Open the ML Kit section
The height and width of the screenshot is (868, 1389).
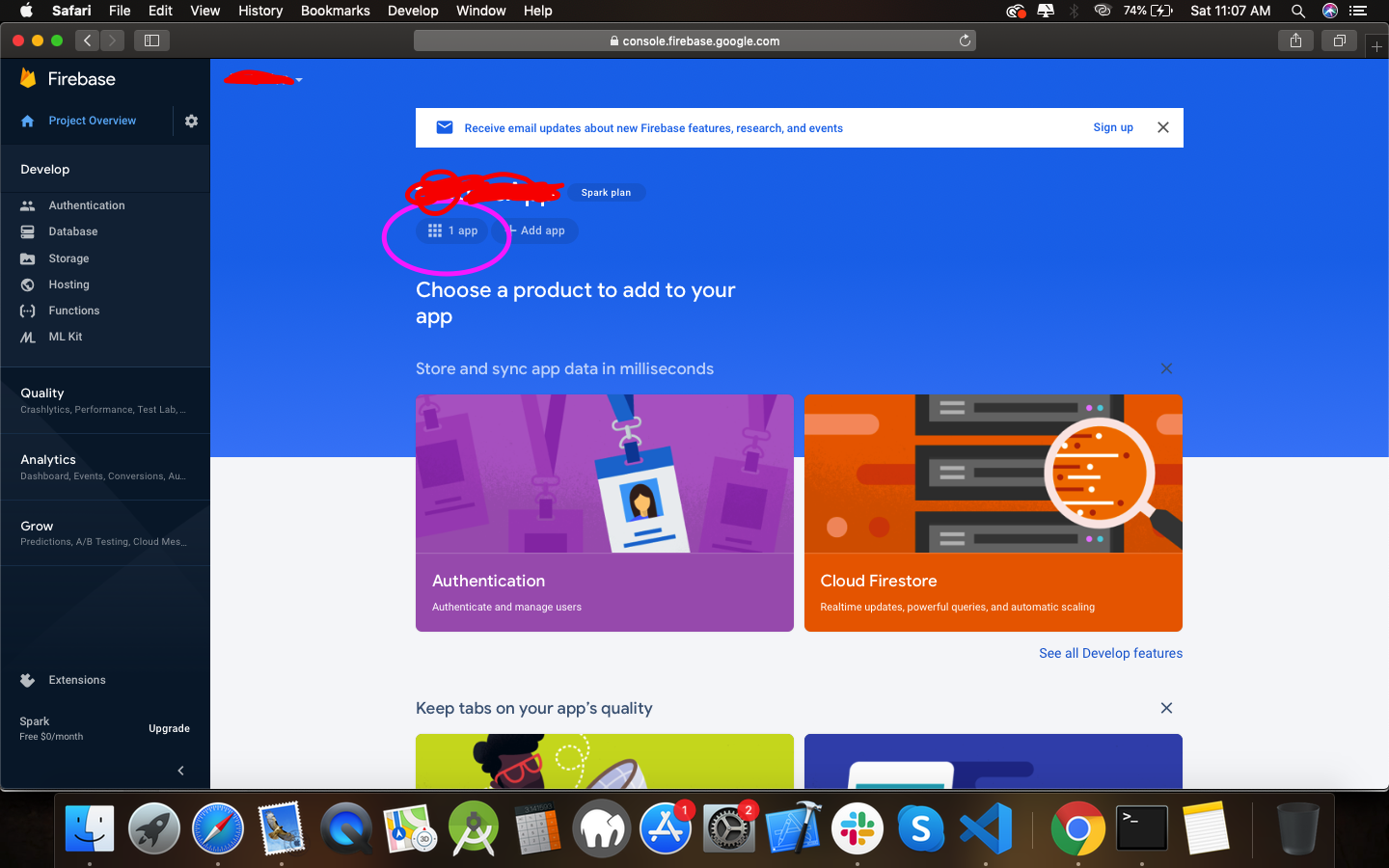[65, 337]
